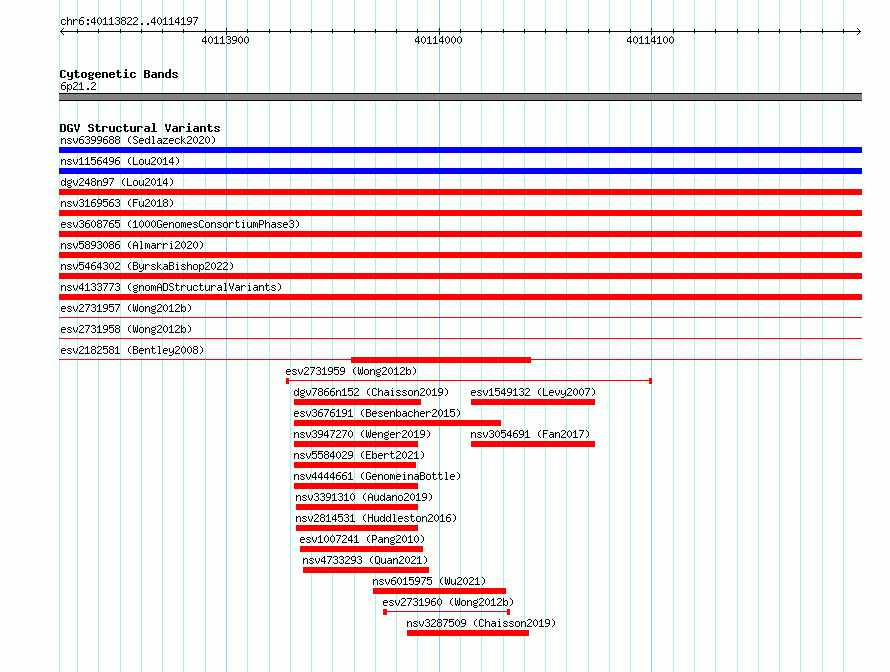The image size is (890, 672).
Task: Select the 6p21.2 band label
Action: click(78, 86)
